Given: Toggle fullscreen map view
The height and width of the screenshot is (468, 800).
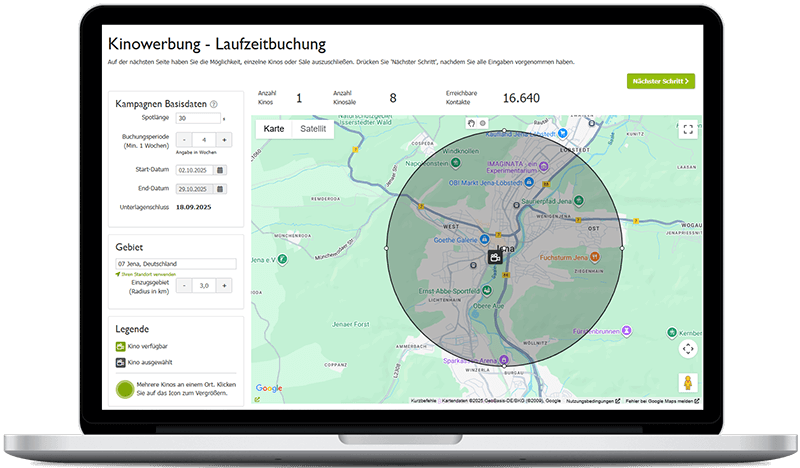Looking at the screenshot, I should 688,129.
